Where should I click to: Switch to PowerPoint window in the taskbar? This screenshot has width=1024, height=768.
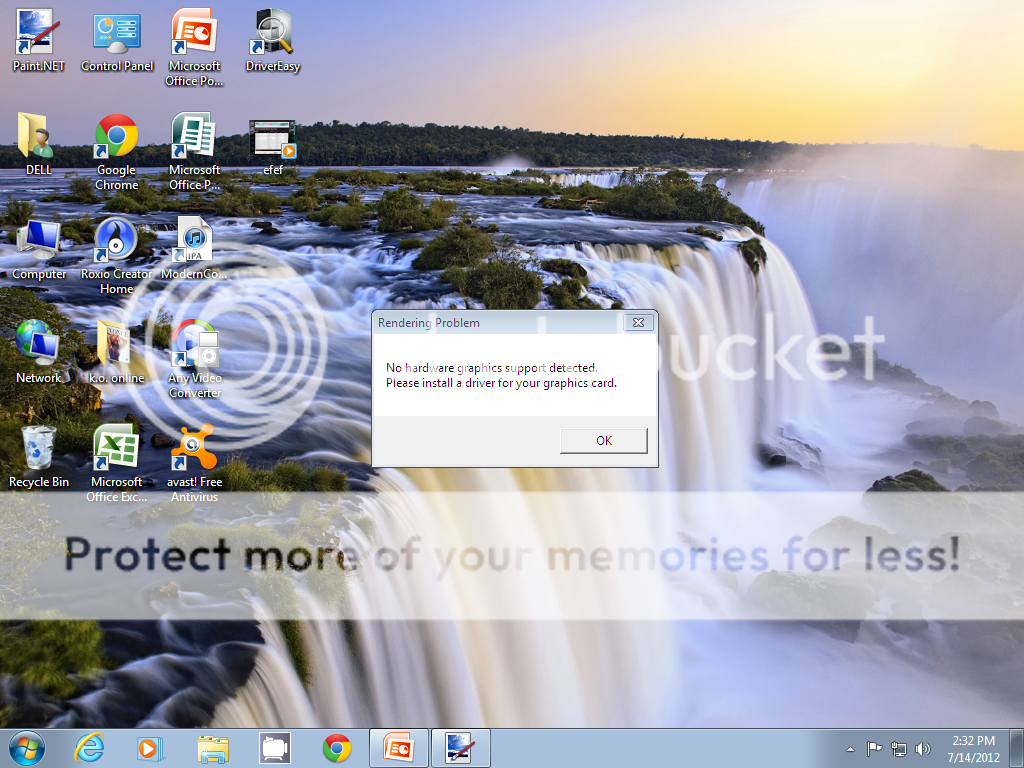399,747
